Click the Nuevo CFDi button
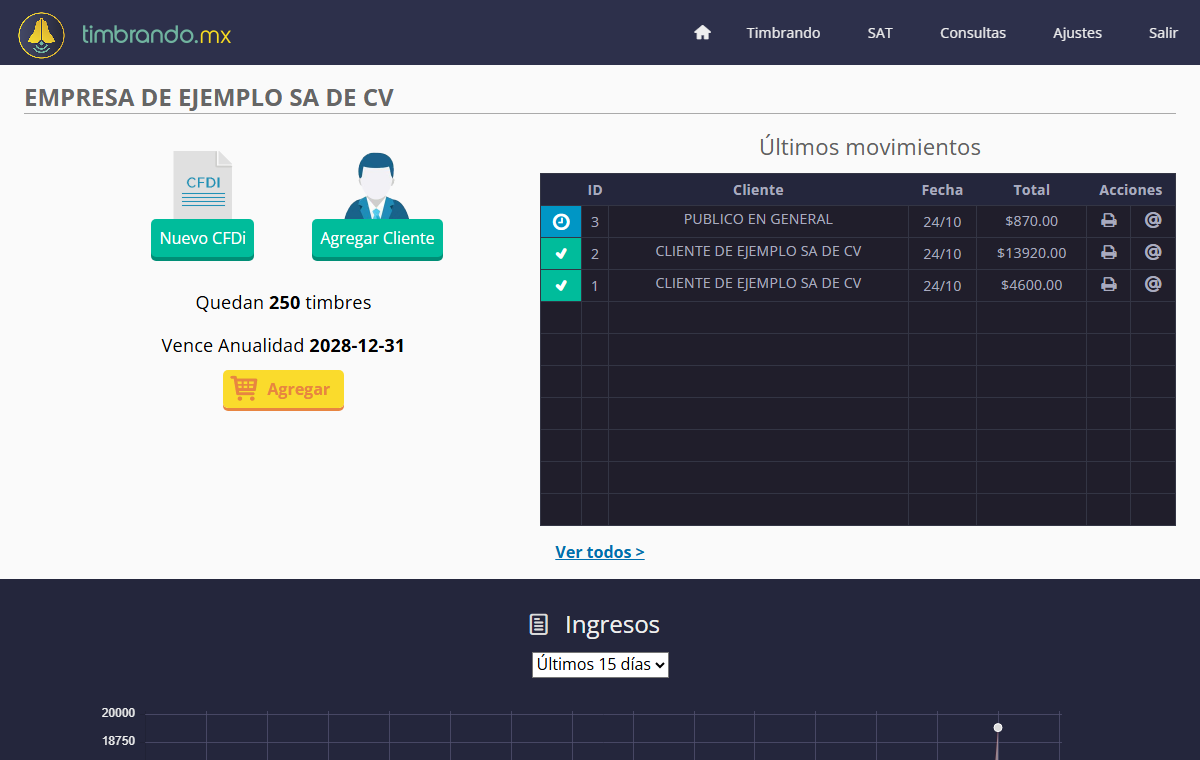 (202, 239)
